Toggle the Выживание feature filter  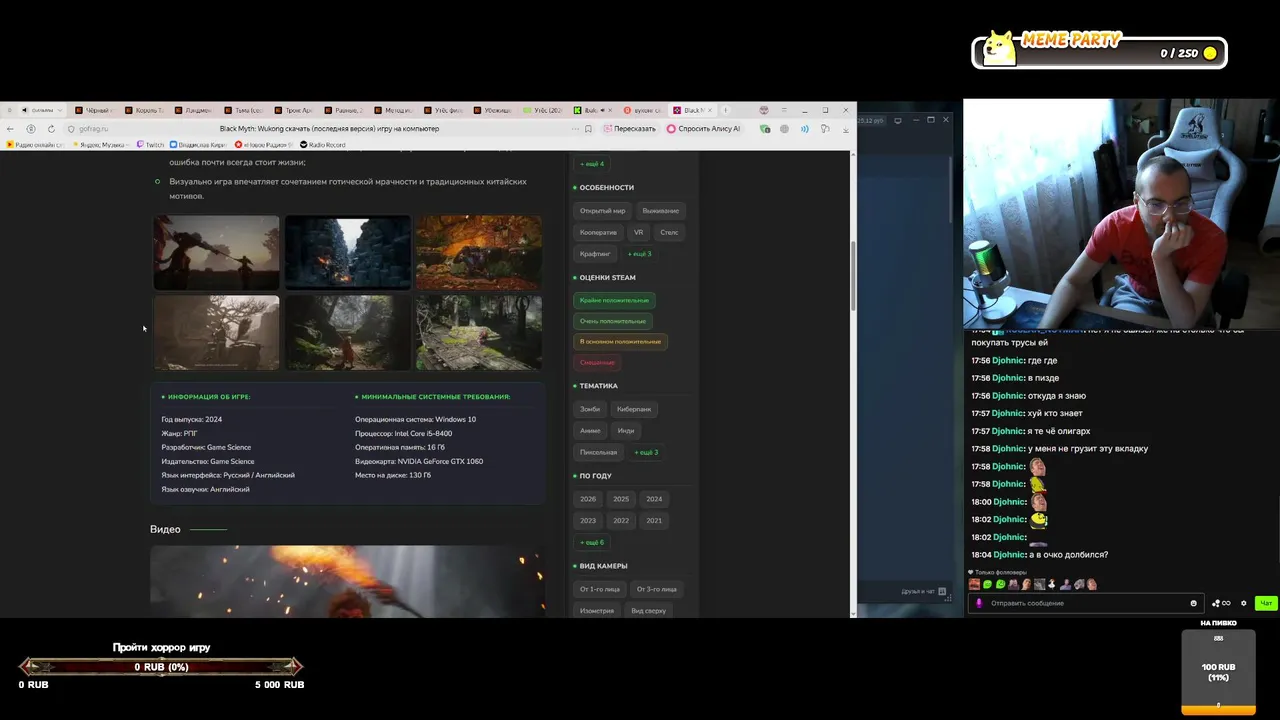pyautogui.click(x=660, y=210)
